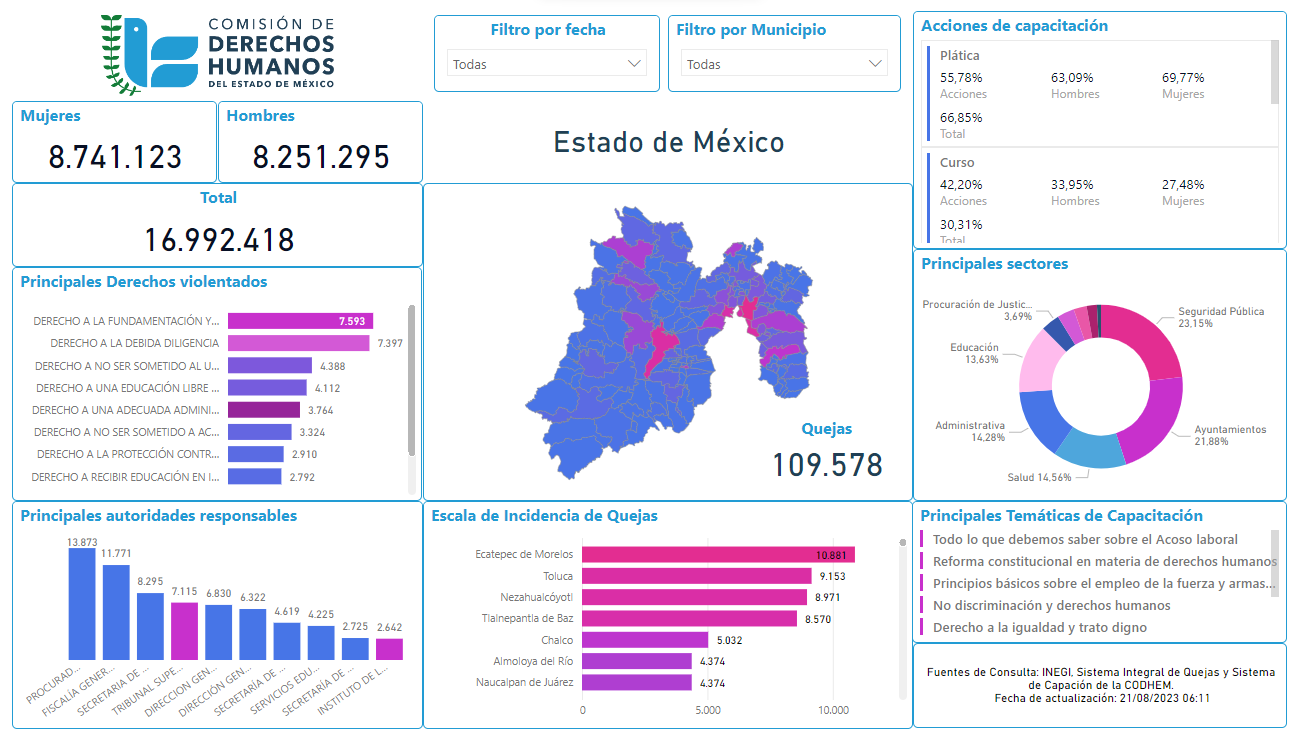Expand the Filtro por Municipio dropdown
This screenshot has width=1299, height=736.
click(784, 64)
